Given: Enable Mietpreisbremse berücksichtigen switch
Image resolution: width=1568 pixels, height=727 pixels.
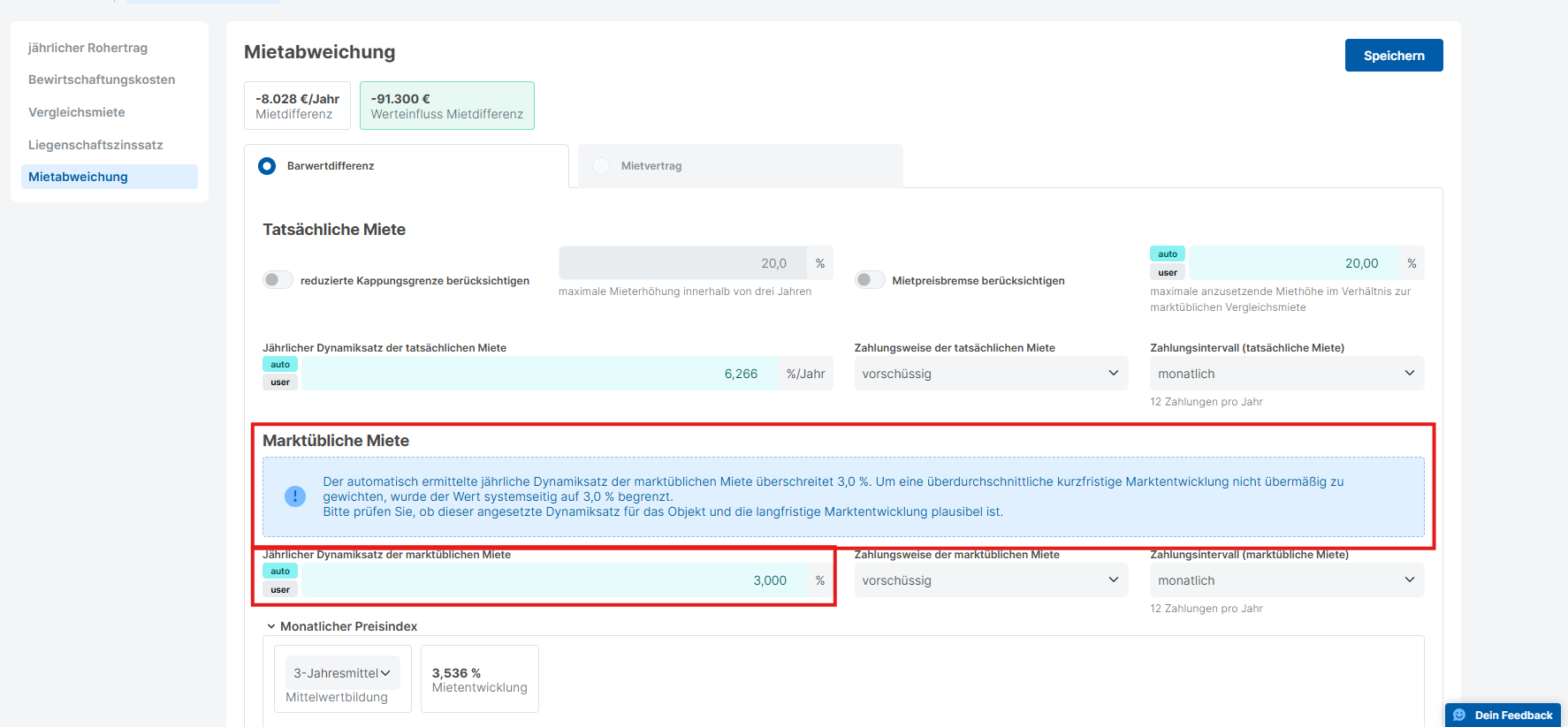Looking at the screenshot, I should tap(870, 280).
